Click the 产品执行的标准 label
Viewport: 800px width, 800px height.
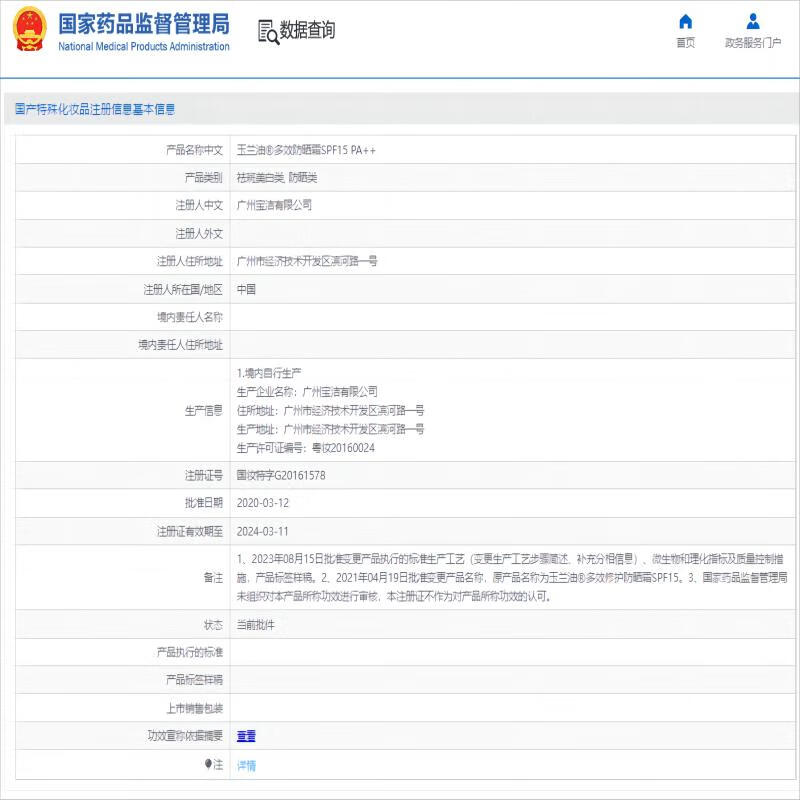click(190, 653)
